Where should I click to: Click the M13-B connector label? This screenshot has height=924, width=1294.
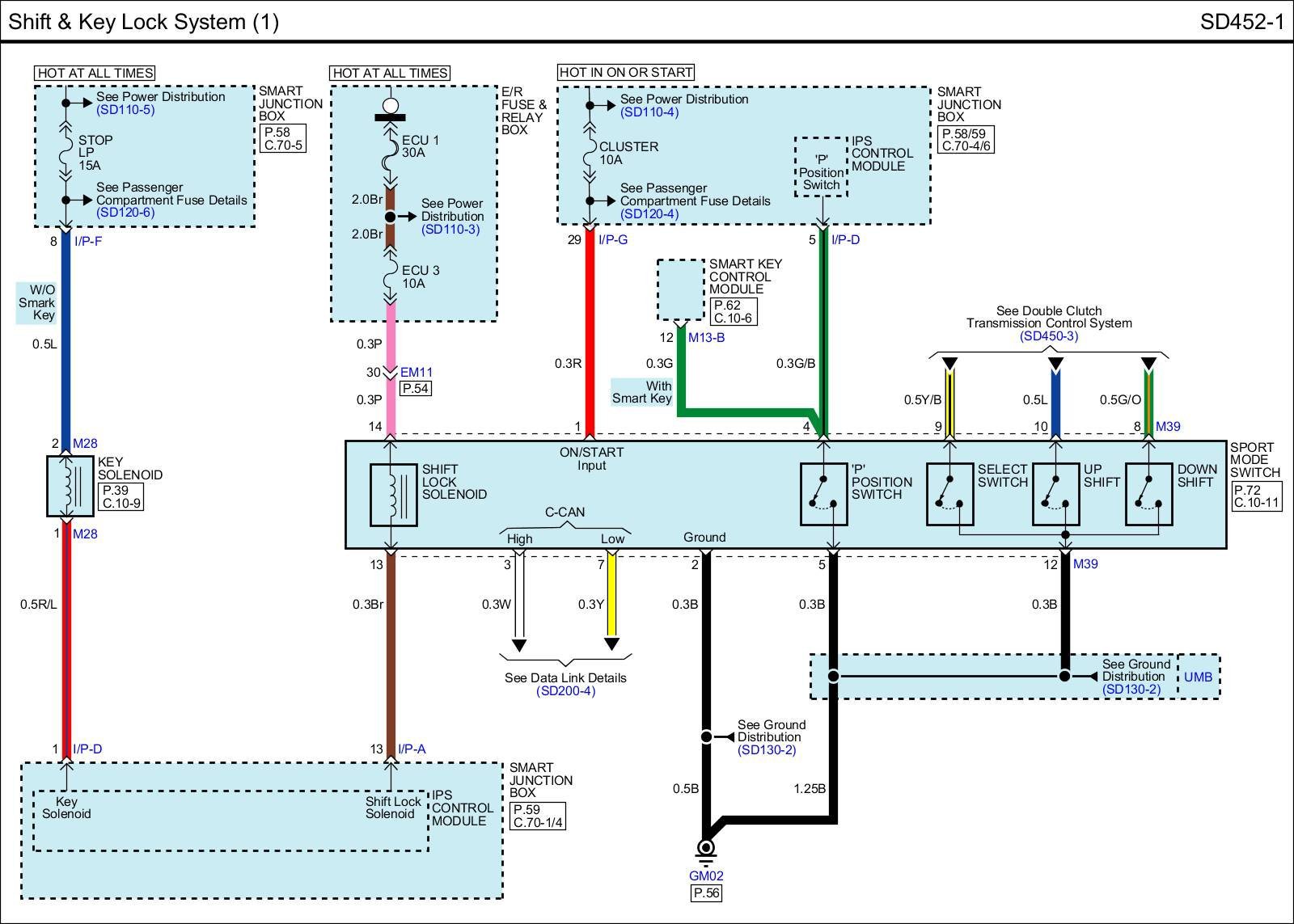click(706, 338)
